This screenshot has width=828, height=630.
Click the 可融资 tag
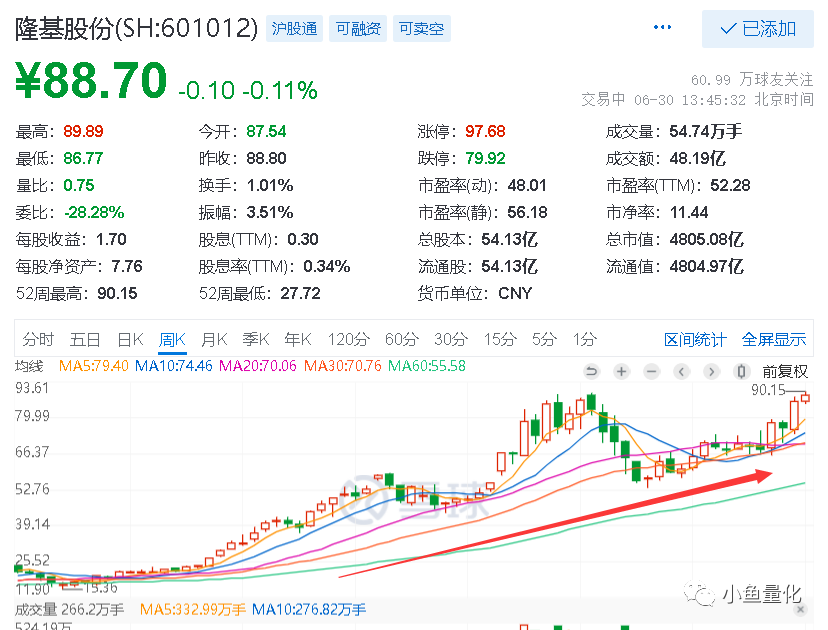[358, 29]
